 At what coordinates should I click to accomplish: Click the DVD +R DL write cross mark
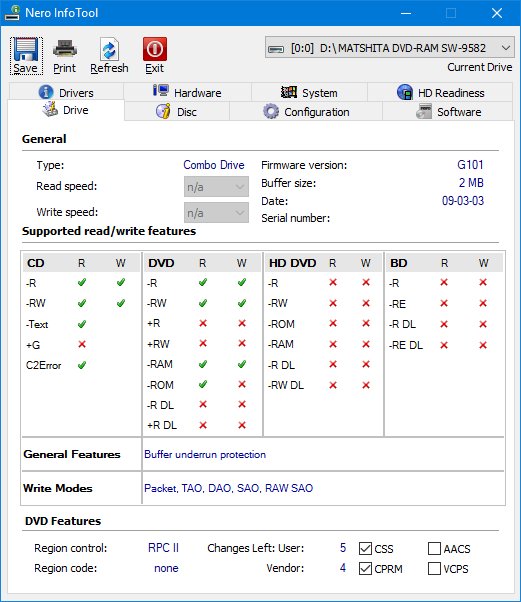coord(242,425)
